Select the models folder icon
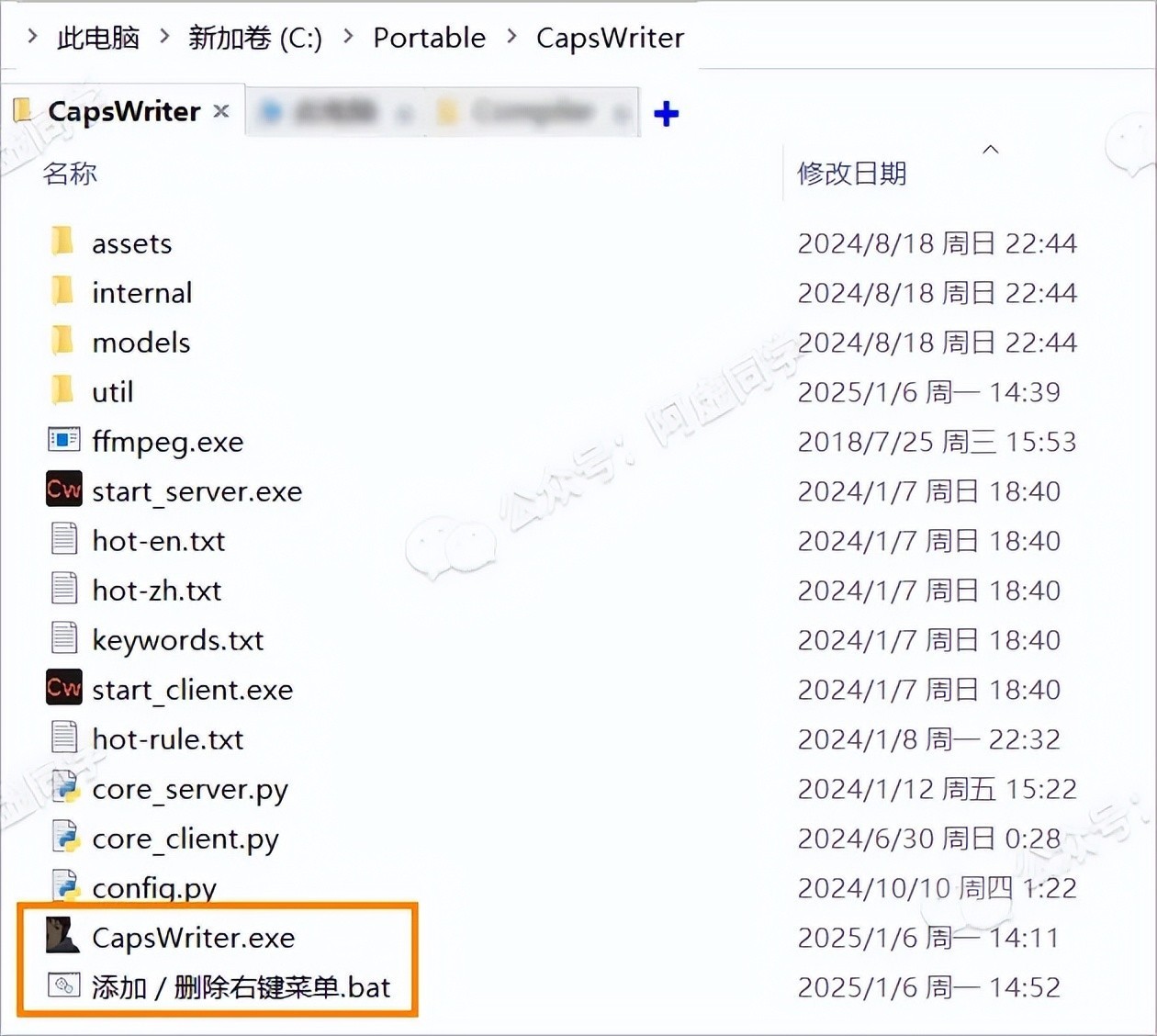Viewport: 1157px width, 1036px height. pyautogui.click(x=62, y=341)
